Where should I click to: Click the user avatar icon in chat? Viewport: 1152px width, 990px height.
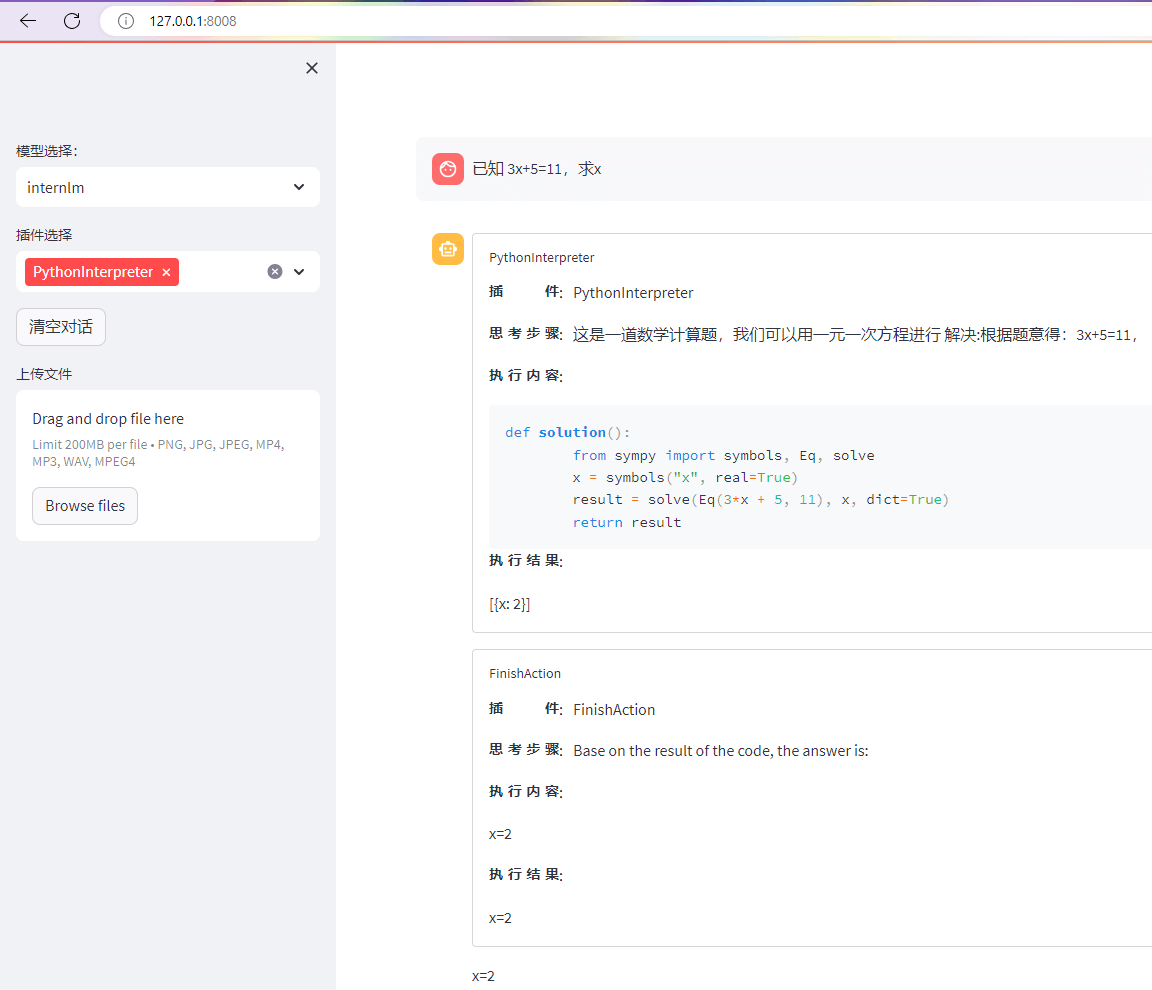(448, 169)
